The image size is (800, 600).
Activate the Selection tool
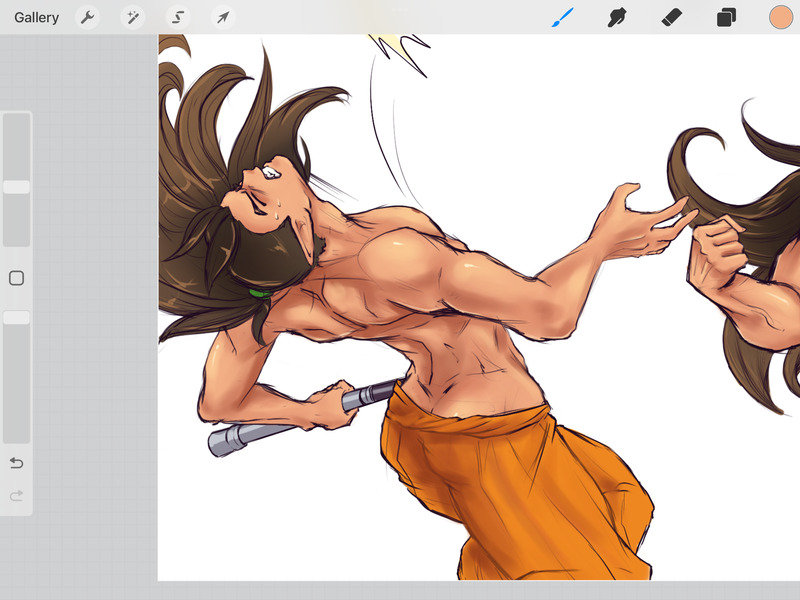click(x=178, y=18)
